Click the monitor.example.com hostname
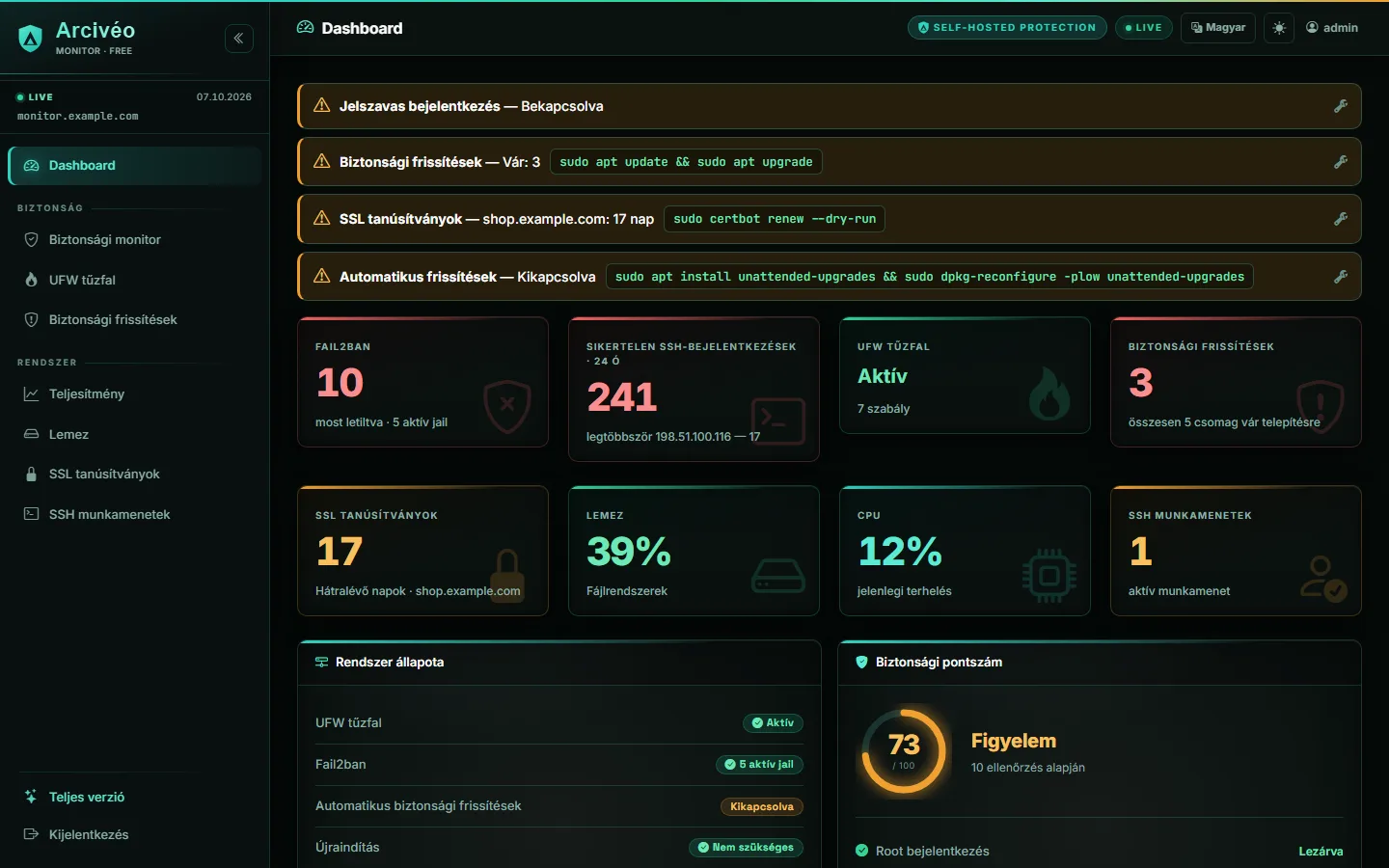This screenshot has height=868, width=1389. [x=78, y=116]
